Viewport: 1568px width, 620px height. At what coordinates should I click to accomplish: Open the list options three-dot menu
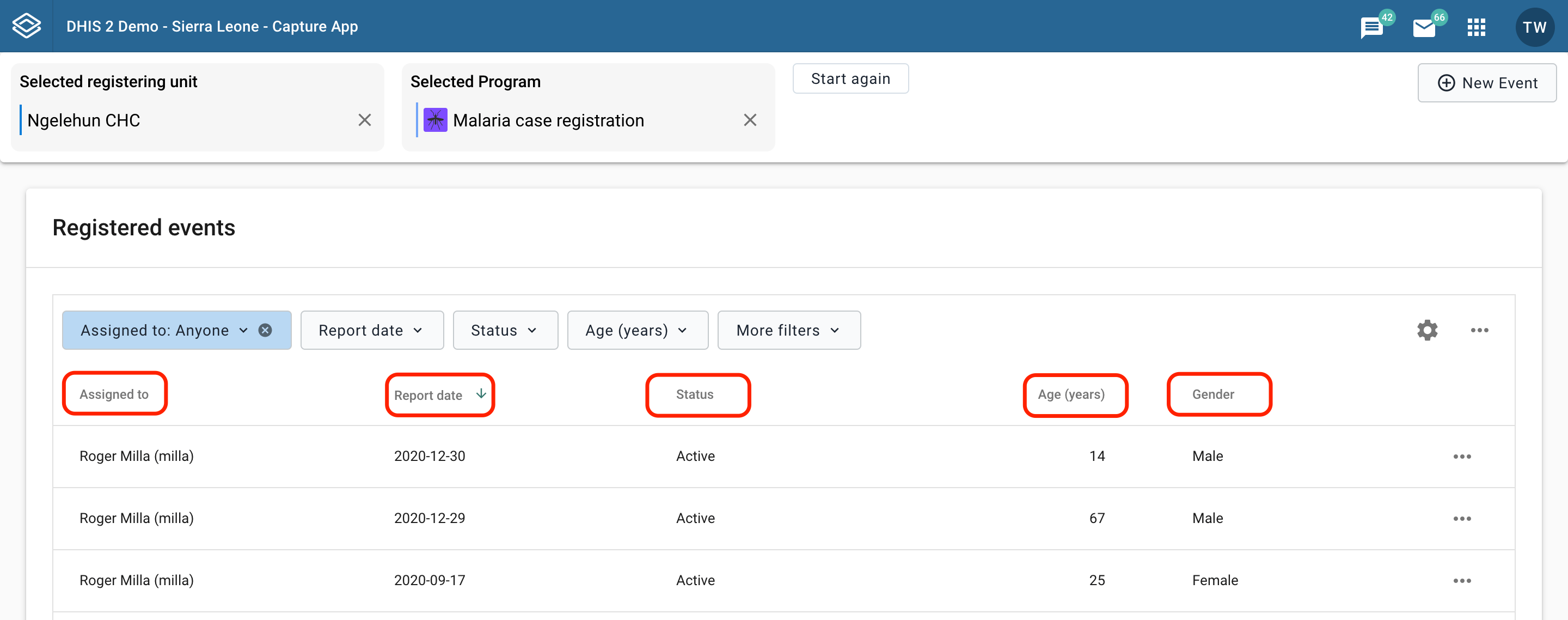coord(1479,330)
